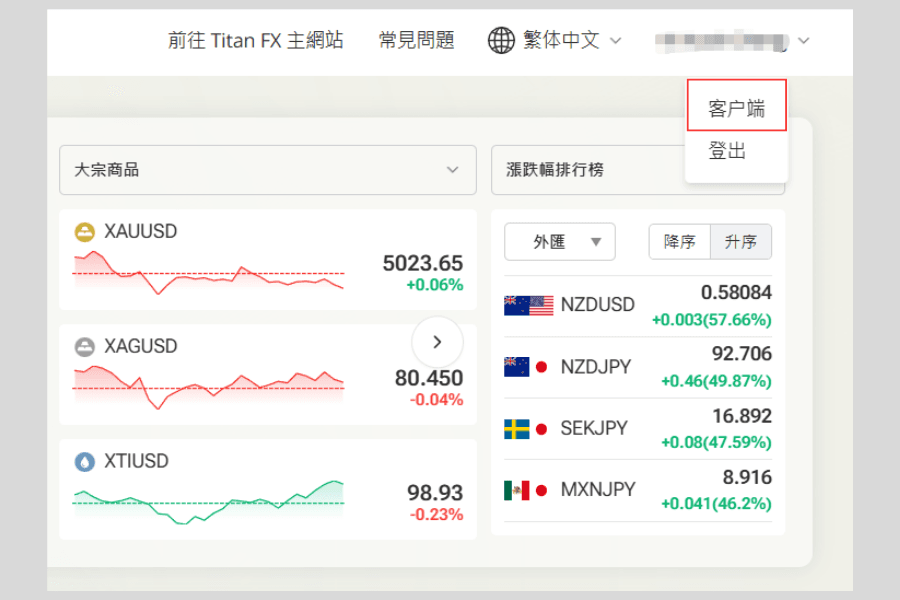This screenshot has width=900, height=600.
Task: Open the 大宗商品 category dropdown
Action: (x=267, y=170)
